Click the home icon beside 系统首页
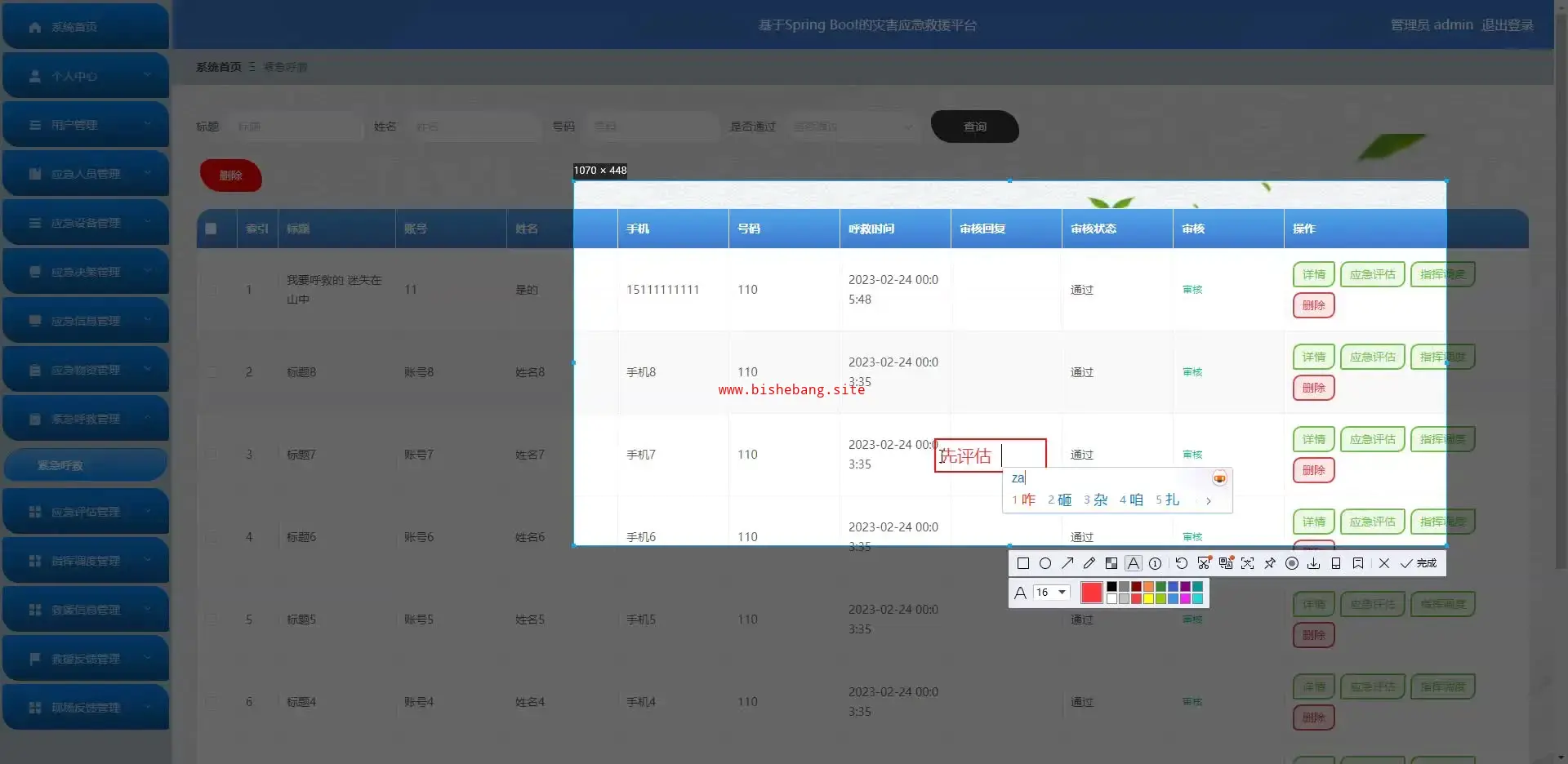The width and height of the screenshot is (1568, 764). (35, 27)
